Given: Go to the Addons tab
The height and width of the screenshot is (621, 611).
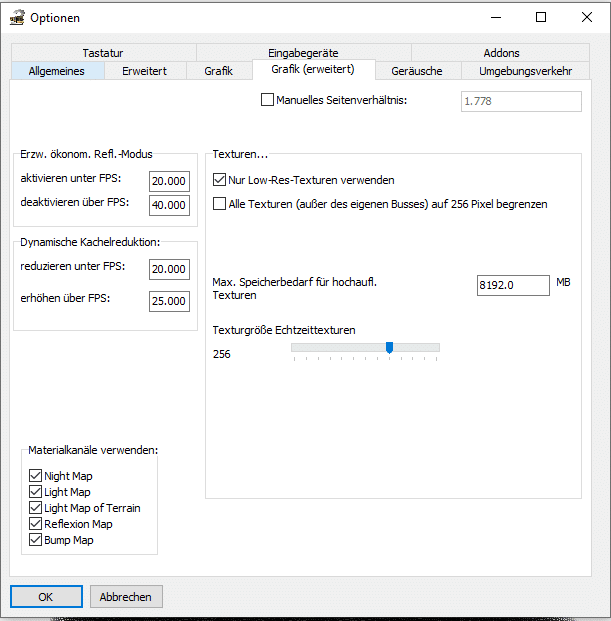Looking at the screenshot, I should (501, 53).
